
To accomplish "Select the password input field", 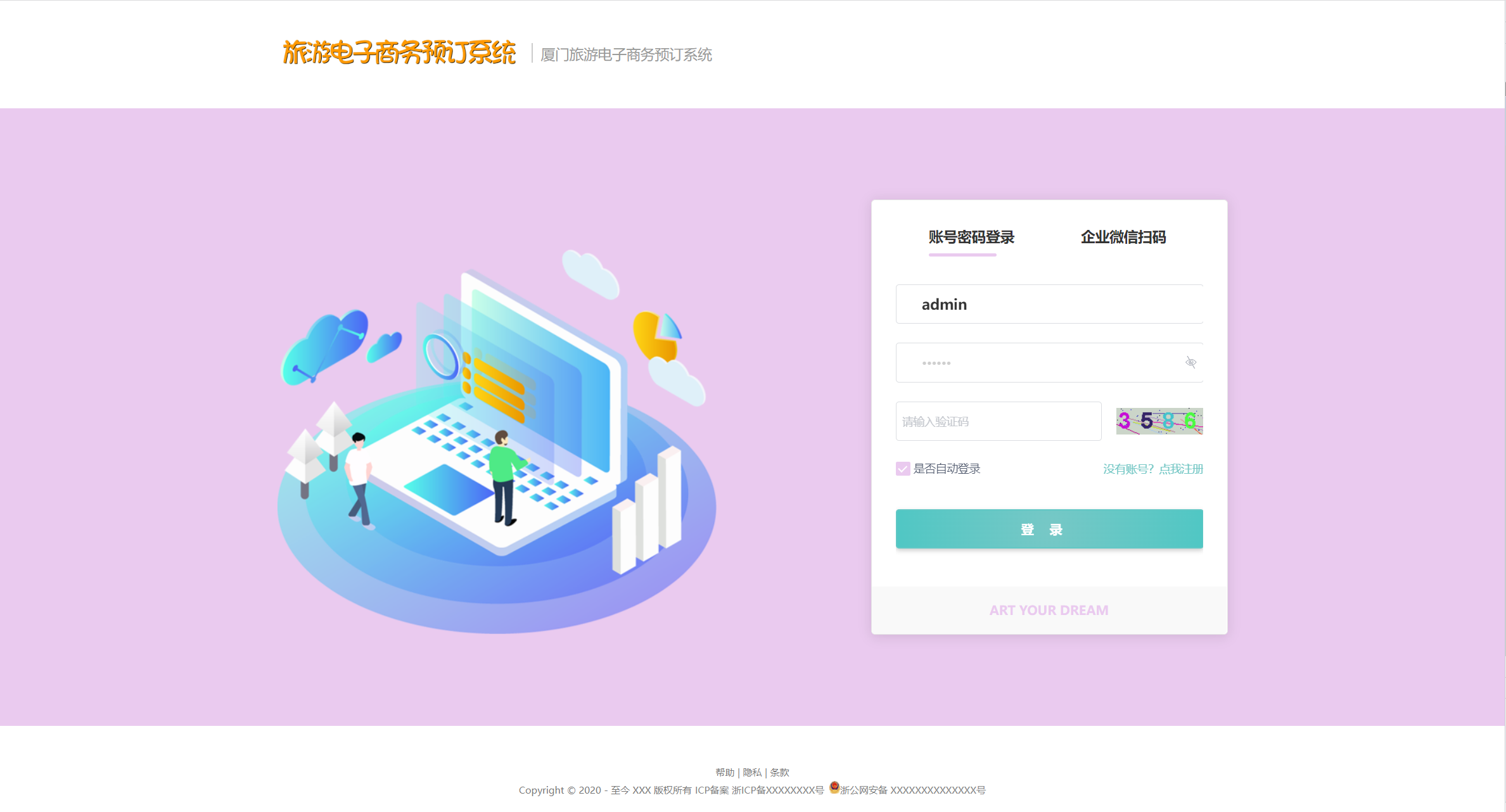I will pyautogui.click(x=1049, y=363).
